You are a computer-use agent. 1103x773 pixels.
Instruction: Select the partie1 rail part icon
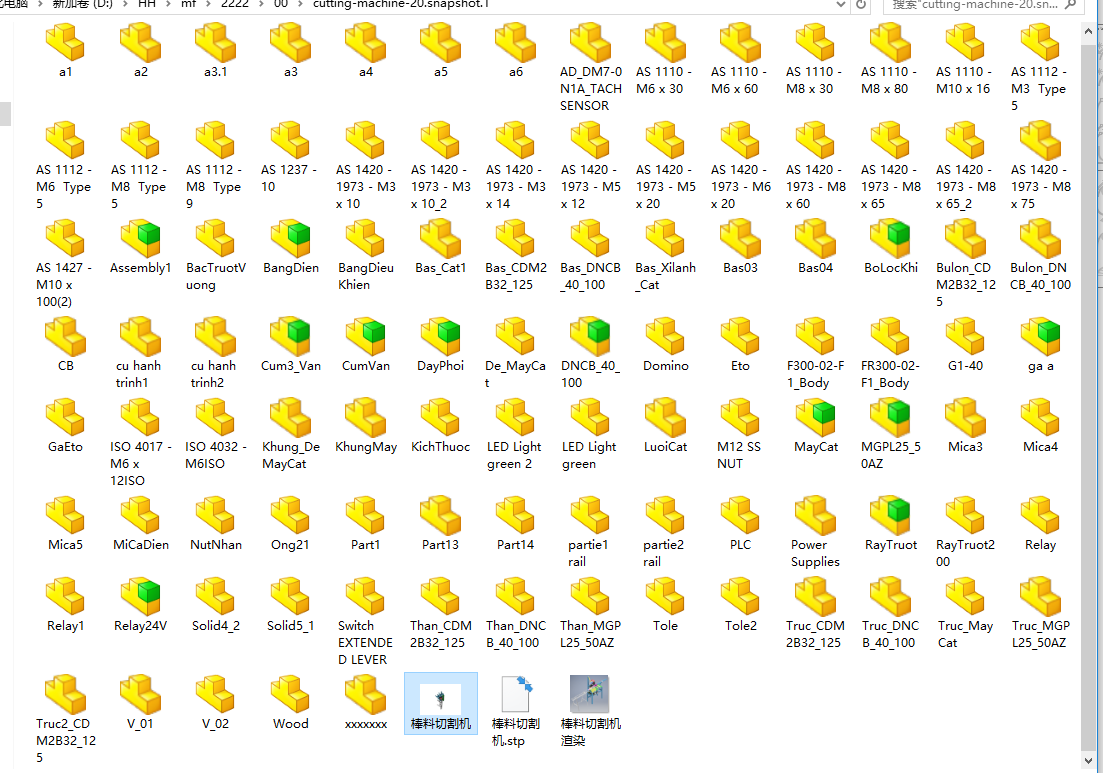(590, 514)
